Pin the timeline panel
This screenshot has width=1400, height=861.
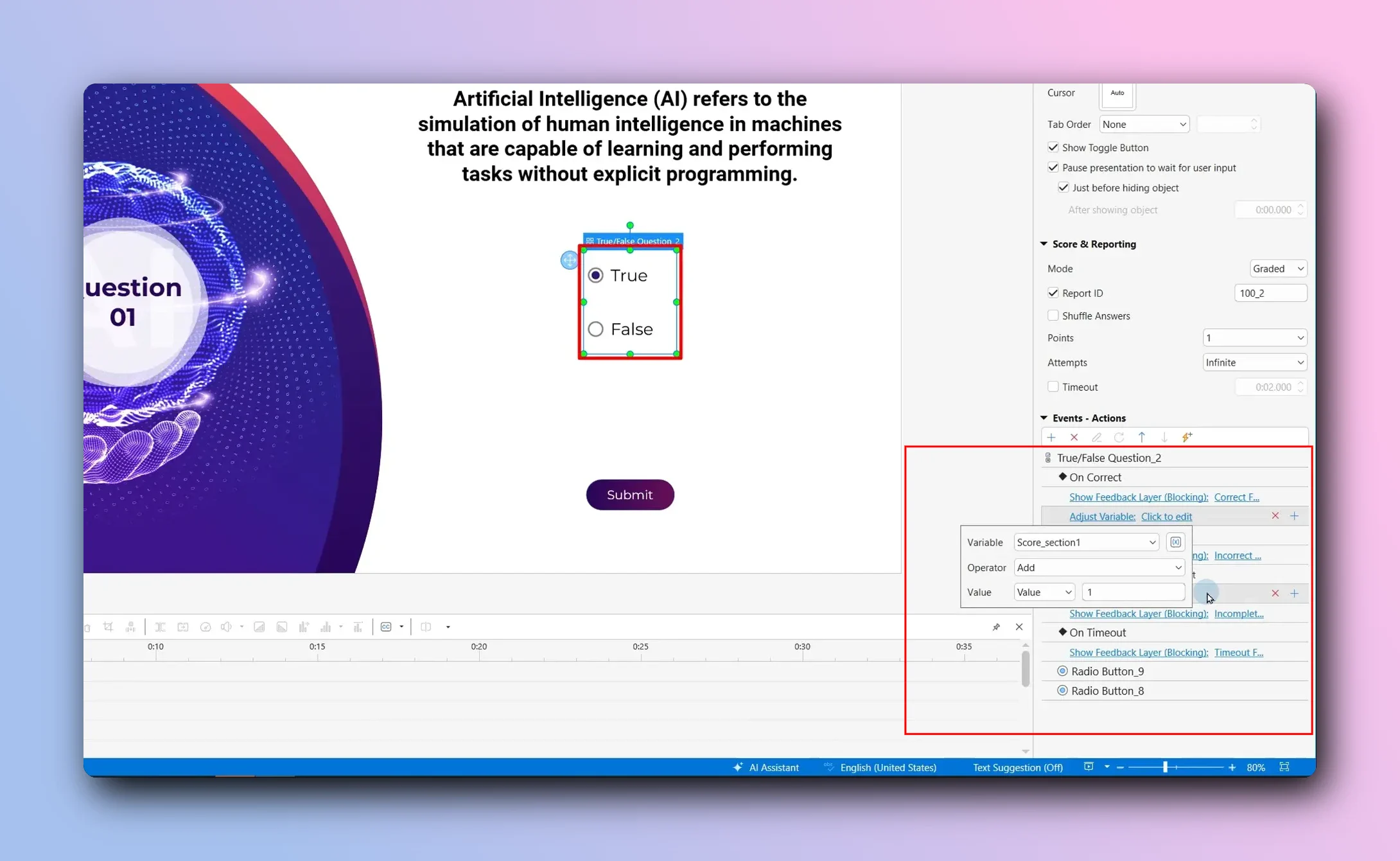point(996,627)
